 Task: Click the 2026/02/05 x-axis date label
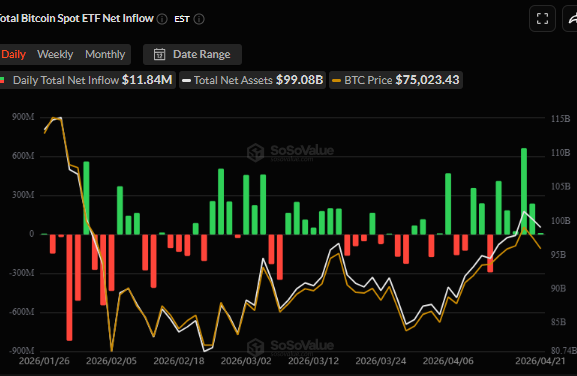pyautogui.click(x=111, y=361)
